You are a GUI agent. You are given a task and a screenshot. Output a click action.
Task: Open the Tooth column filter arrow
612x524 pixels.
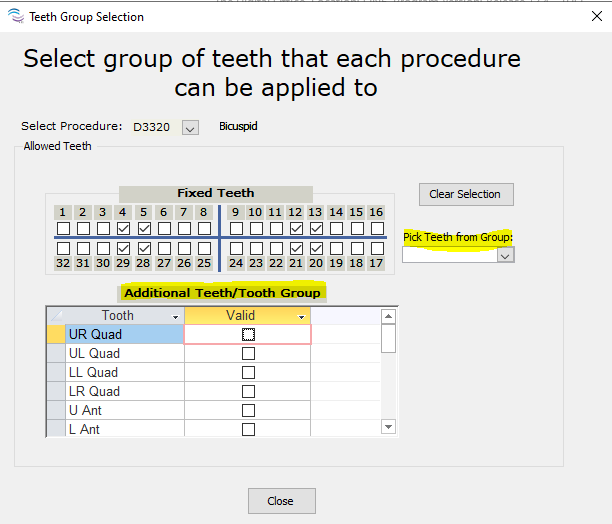[x=174, y=316]
